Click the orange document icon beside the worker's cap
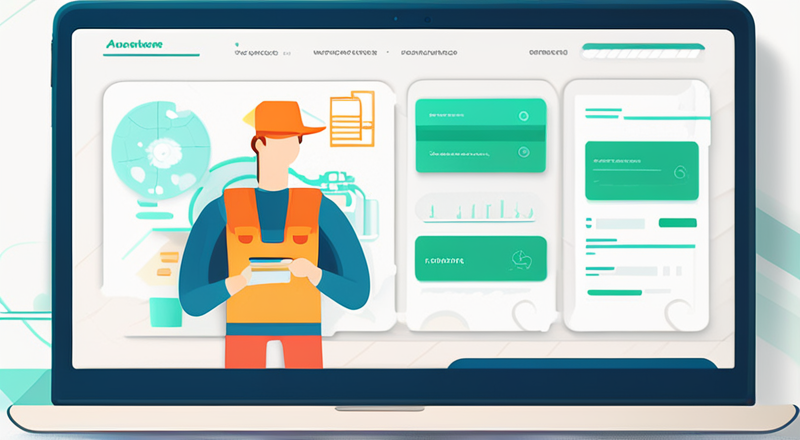Viewport: 800px width, 440px height. pyautogui.click(x=353, y=118)
